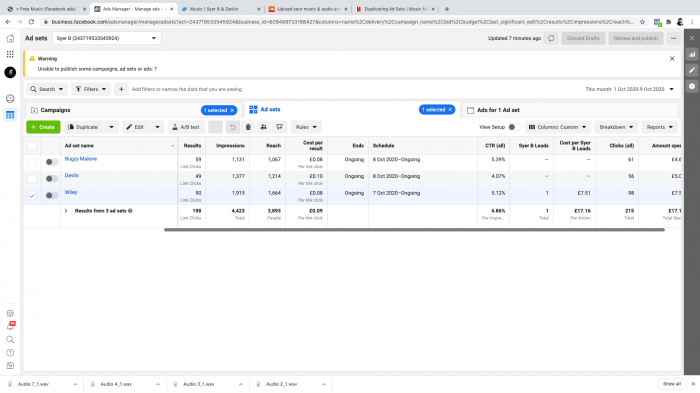Uncheck the Wiley row checkbox
The height and width of the screenshot is (393, 700).
pyautogui.click(x=32, y=196)
